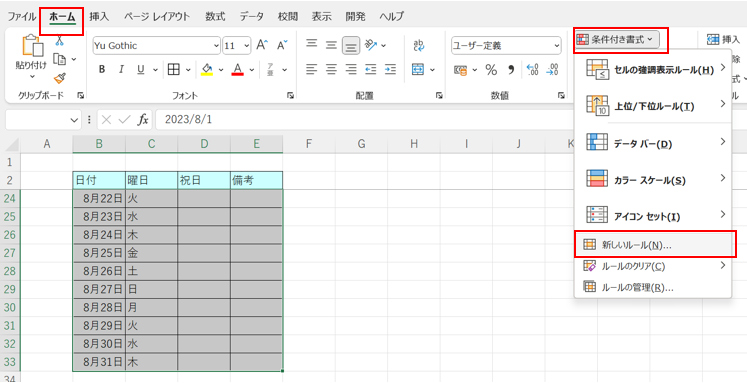Open the ユーザー定義 number format dropdown

557,46
